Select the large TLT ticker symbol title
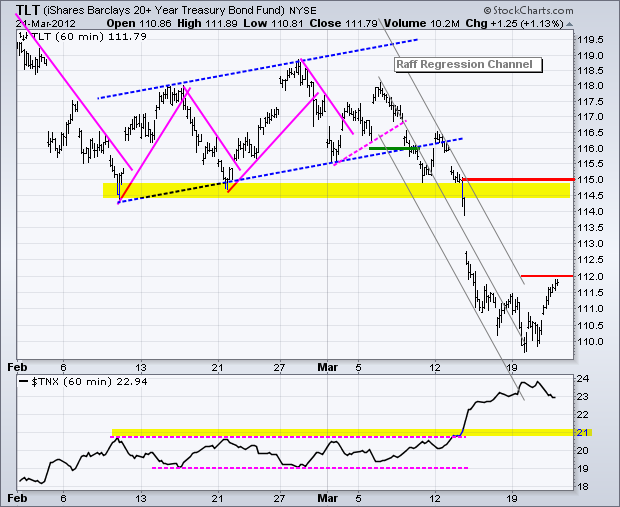620x507 pixels. [x=28, y=9]
